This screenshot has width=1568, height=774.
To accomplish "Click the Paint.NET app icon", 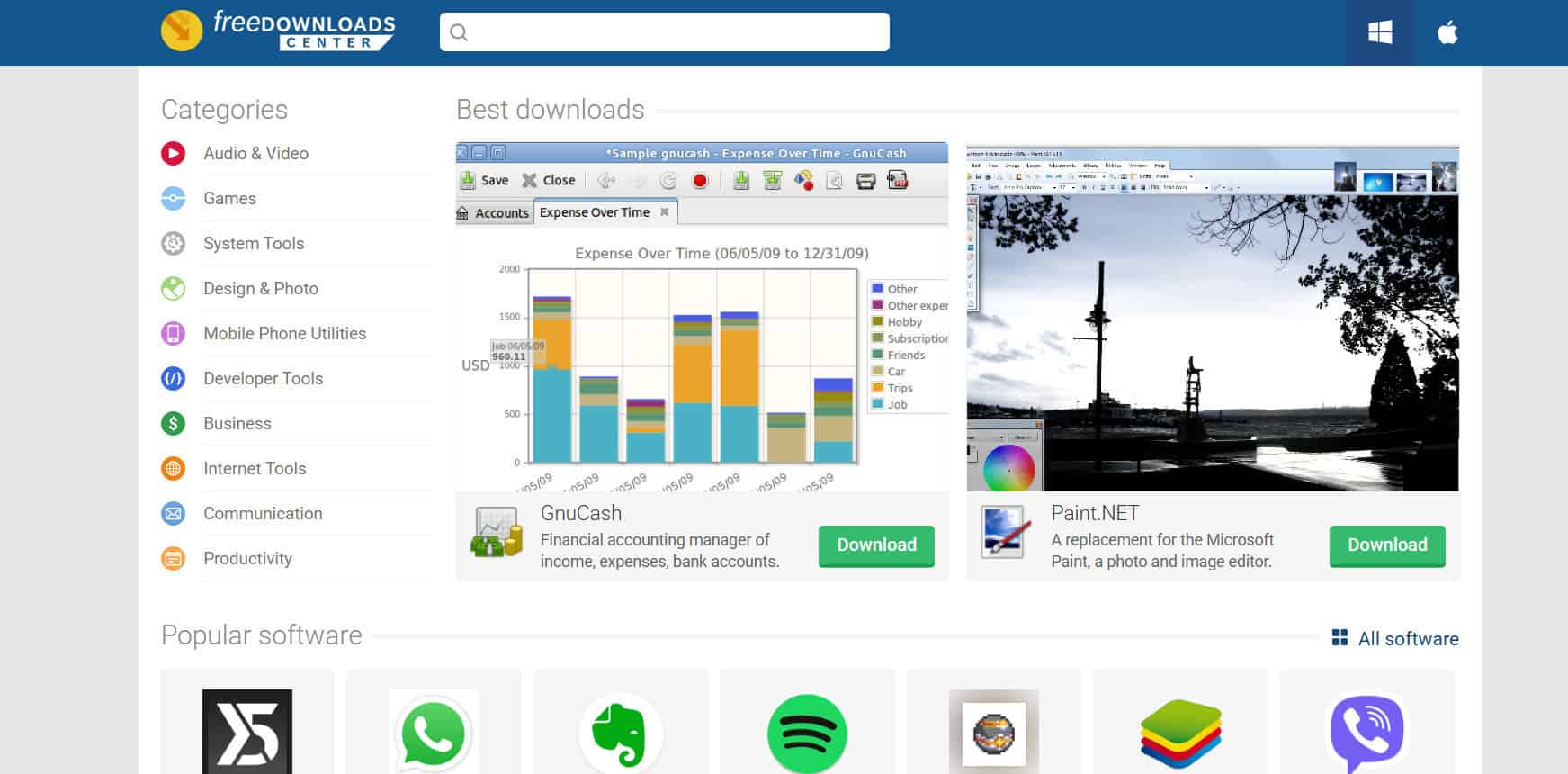I will tap(1006, 532).
